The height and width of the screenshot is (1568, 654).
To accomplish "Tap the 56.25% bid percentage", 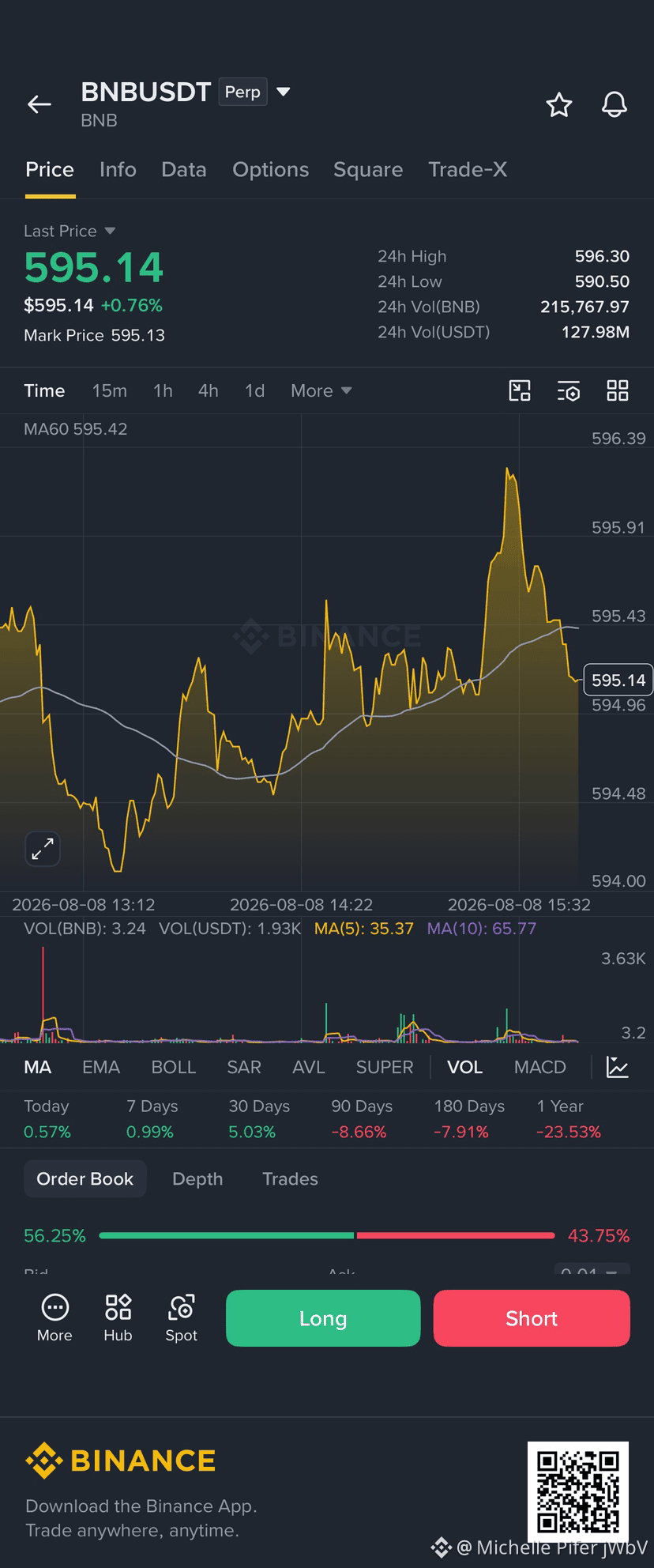I will pyautogui.click(x=54, y=1235).
